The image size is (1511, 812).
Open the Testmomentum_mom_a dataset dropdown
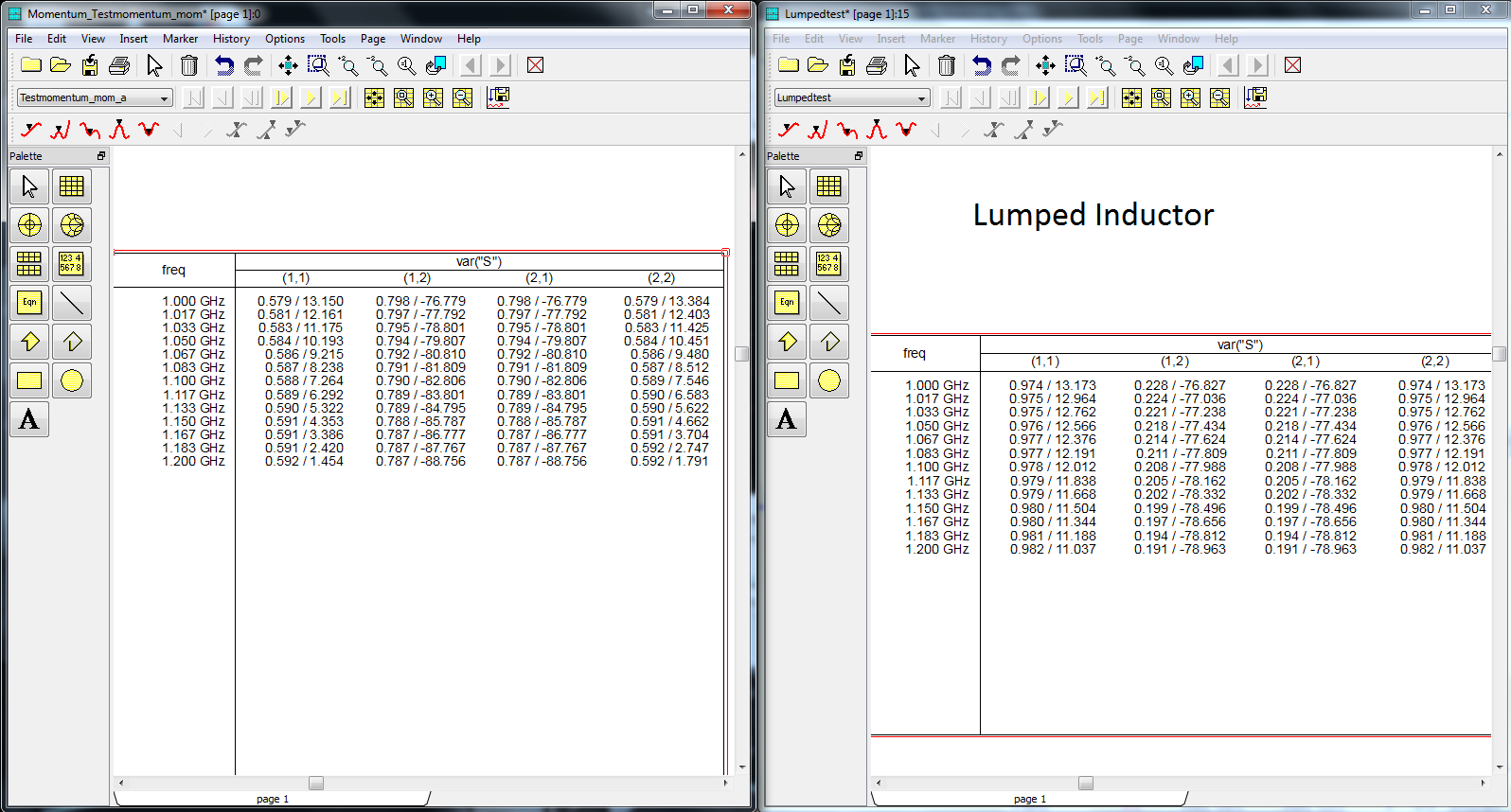[x=164, y=97]
